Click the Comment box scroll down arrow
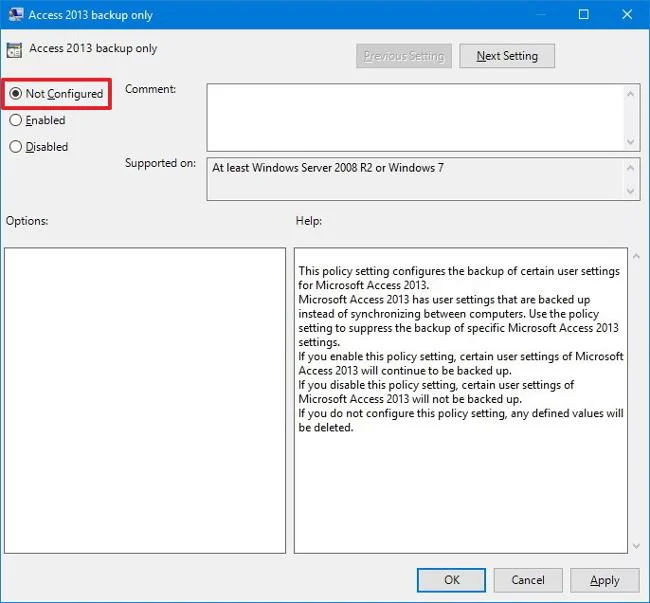 631,142
